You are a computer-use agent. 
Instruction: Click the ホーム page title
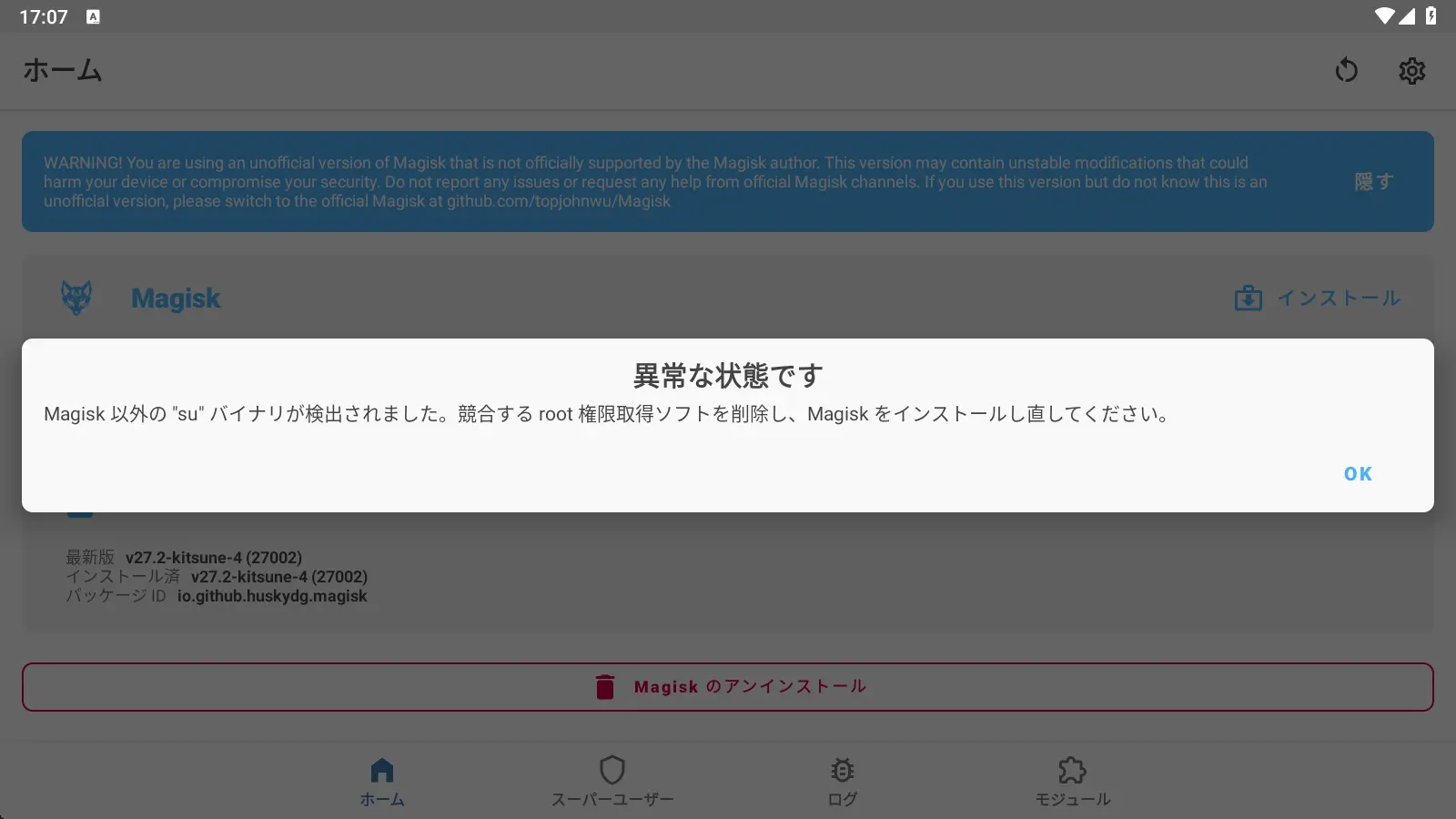click(63, 70)
